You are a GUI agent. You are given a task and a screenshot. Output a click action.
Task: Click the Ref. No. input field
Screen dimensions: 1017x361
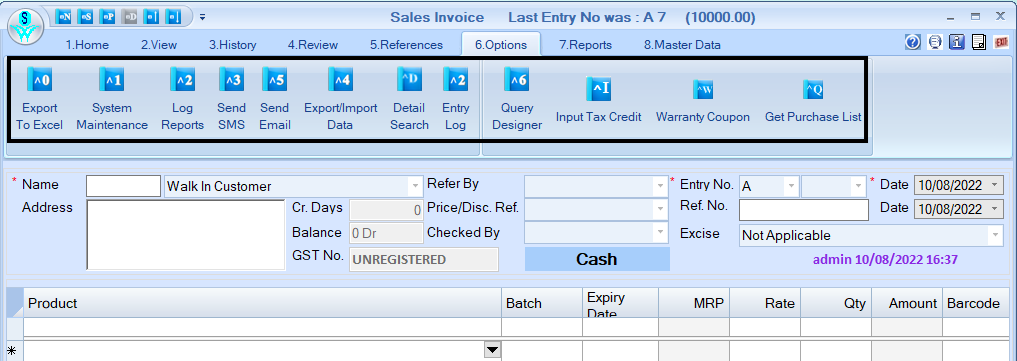coord(804,210)
